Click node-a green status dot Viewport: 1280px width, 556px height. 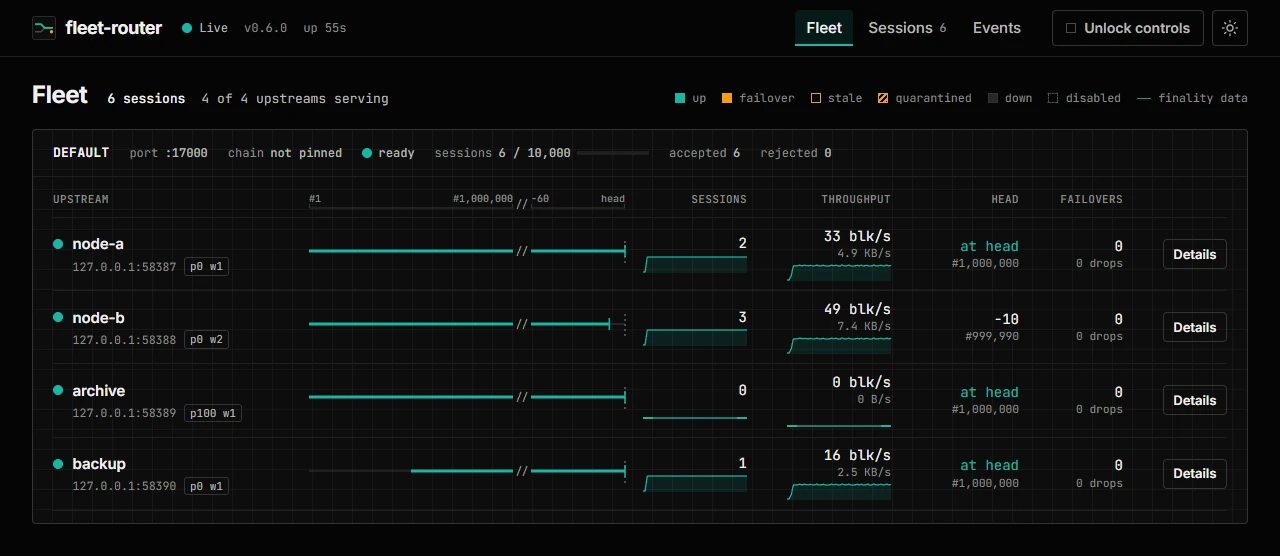(x=58, y=244)
